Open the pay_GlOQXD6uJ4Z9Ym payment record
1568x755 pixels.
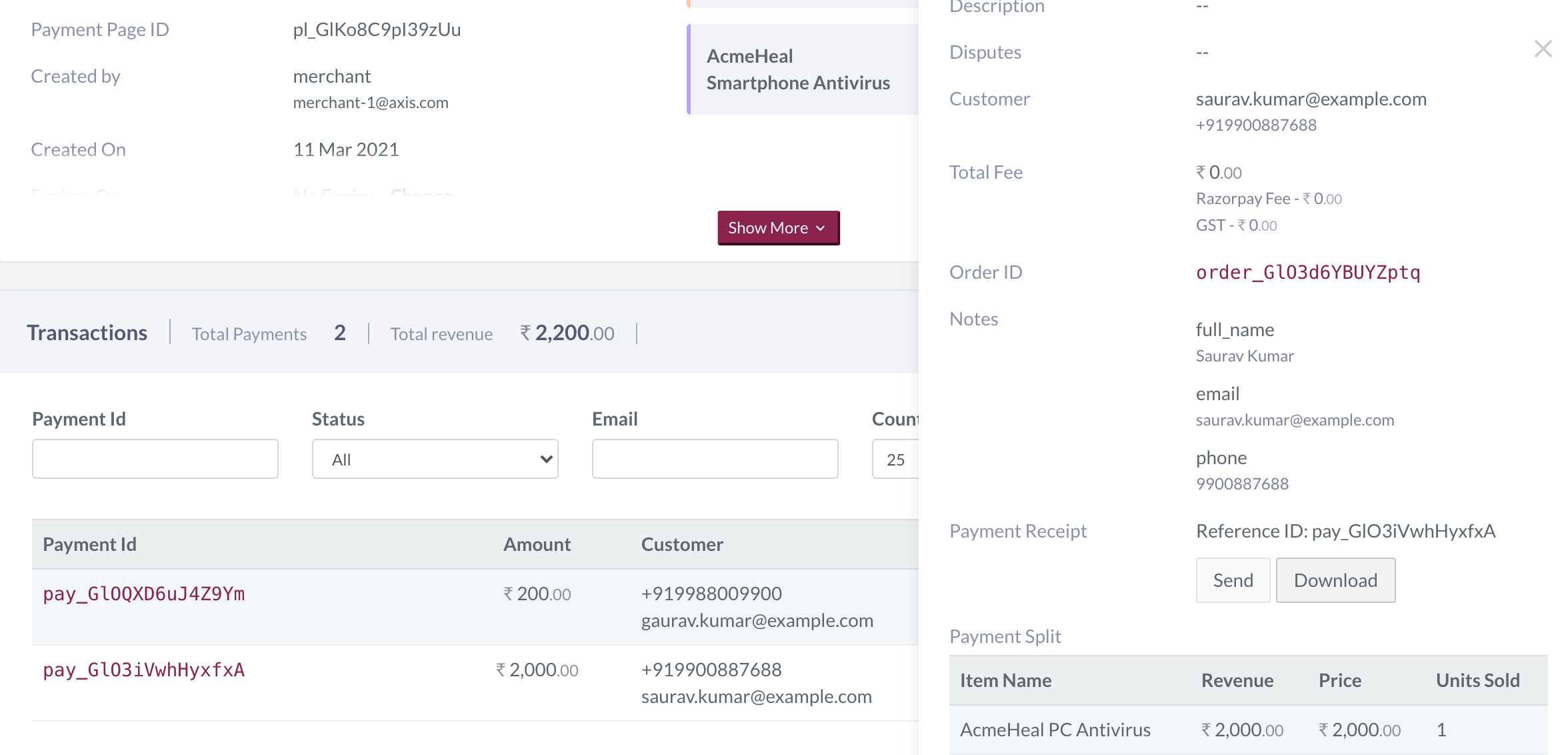[x=143, y=594]
